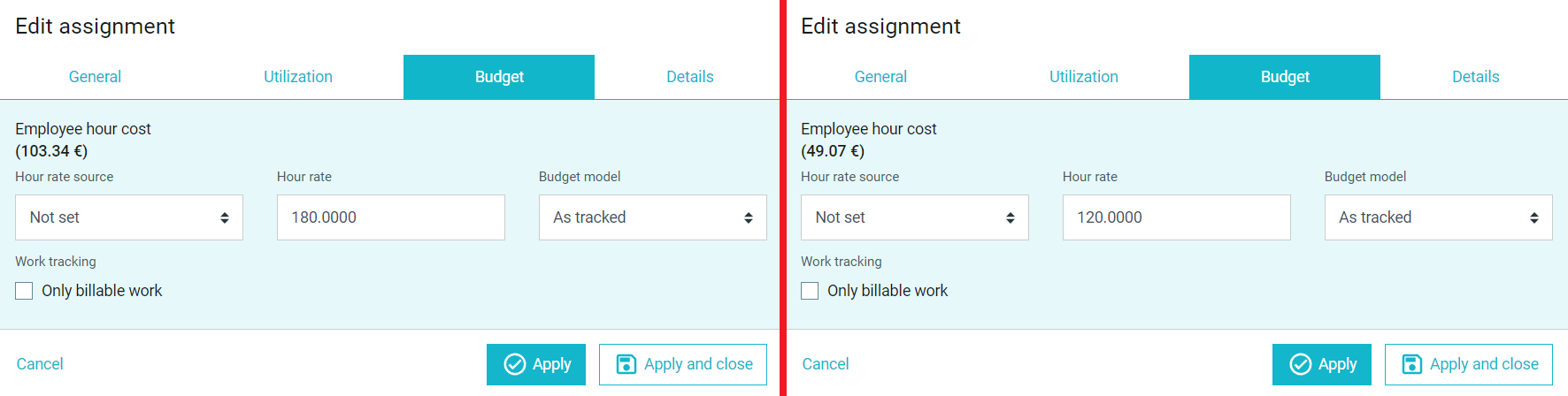
Task: Open right Budget model As tracked dropdown
Action: (1439, 217)
